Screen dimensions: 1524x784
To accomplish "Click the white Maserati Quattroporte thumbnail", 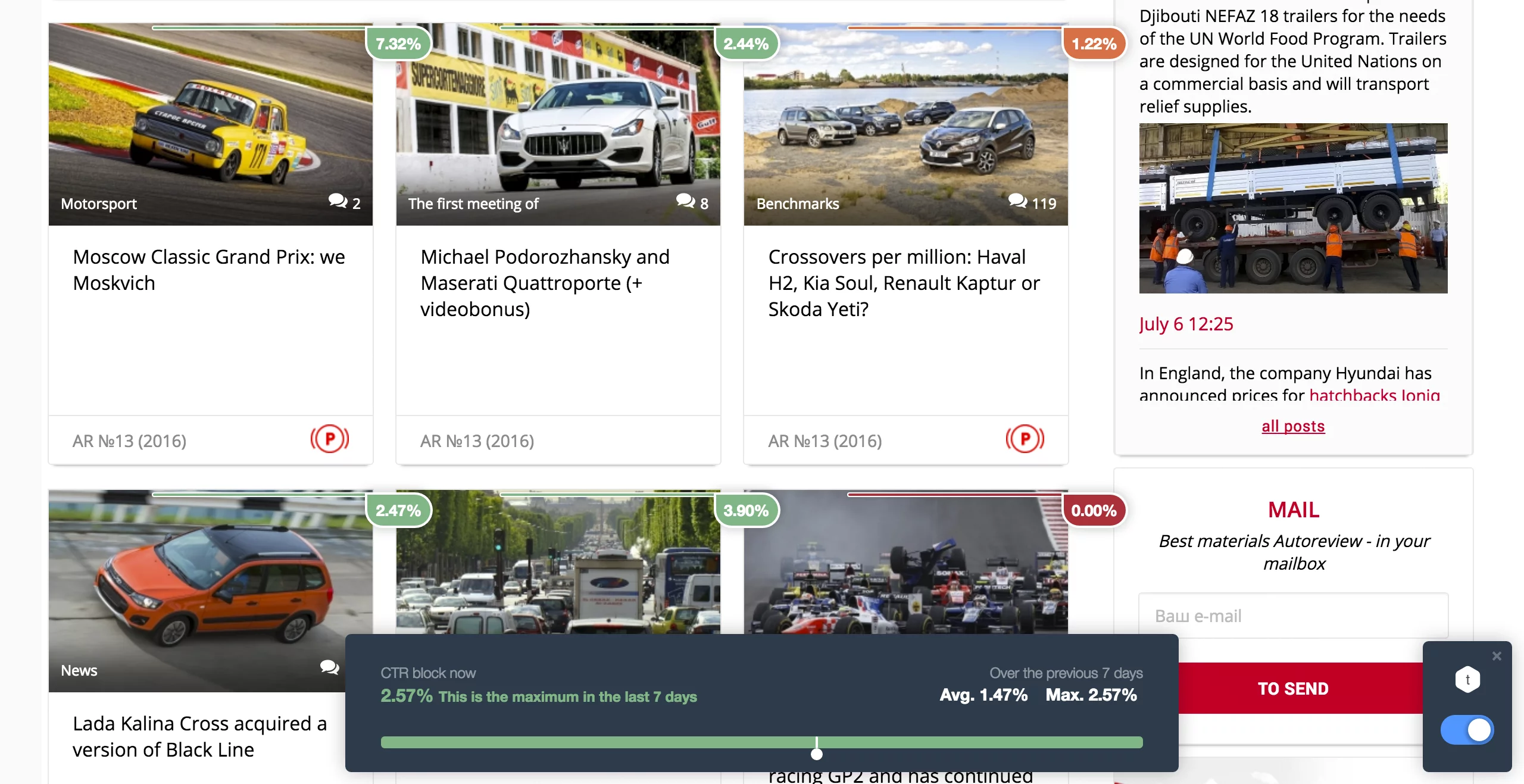I will click(558, 124).
